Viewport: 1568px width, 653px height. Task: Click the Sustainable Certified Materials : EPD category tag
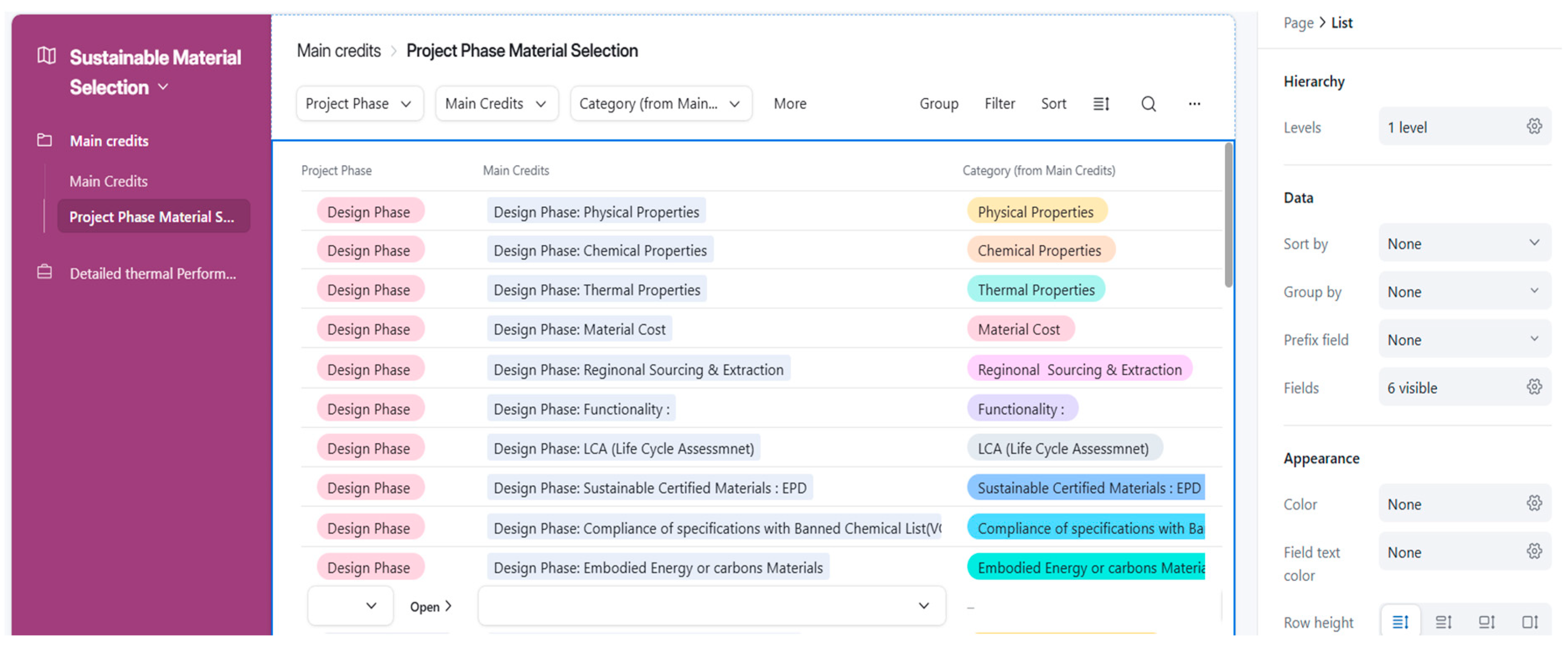click(x=1086, y=487)
